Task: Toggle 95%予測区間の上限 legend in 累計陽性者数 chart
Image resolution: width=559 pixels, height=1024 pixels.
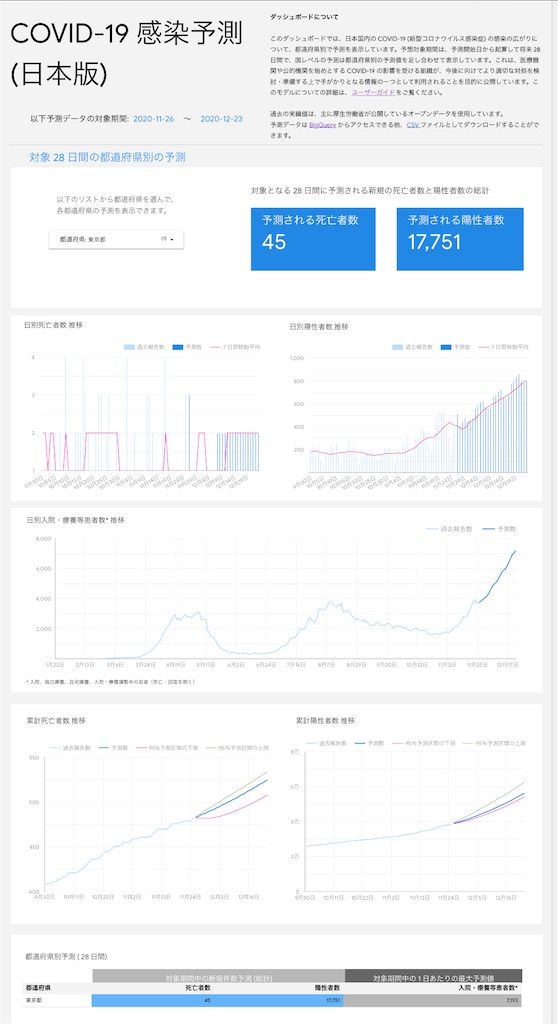Action: [492, 743]
